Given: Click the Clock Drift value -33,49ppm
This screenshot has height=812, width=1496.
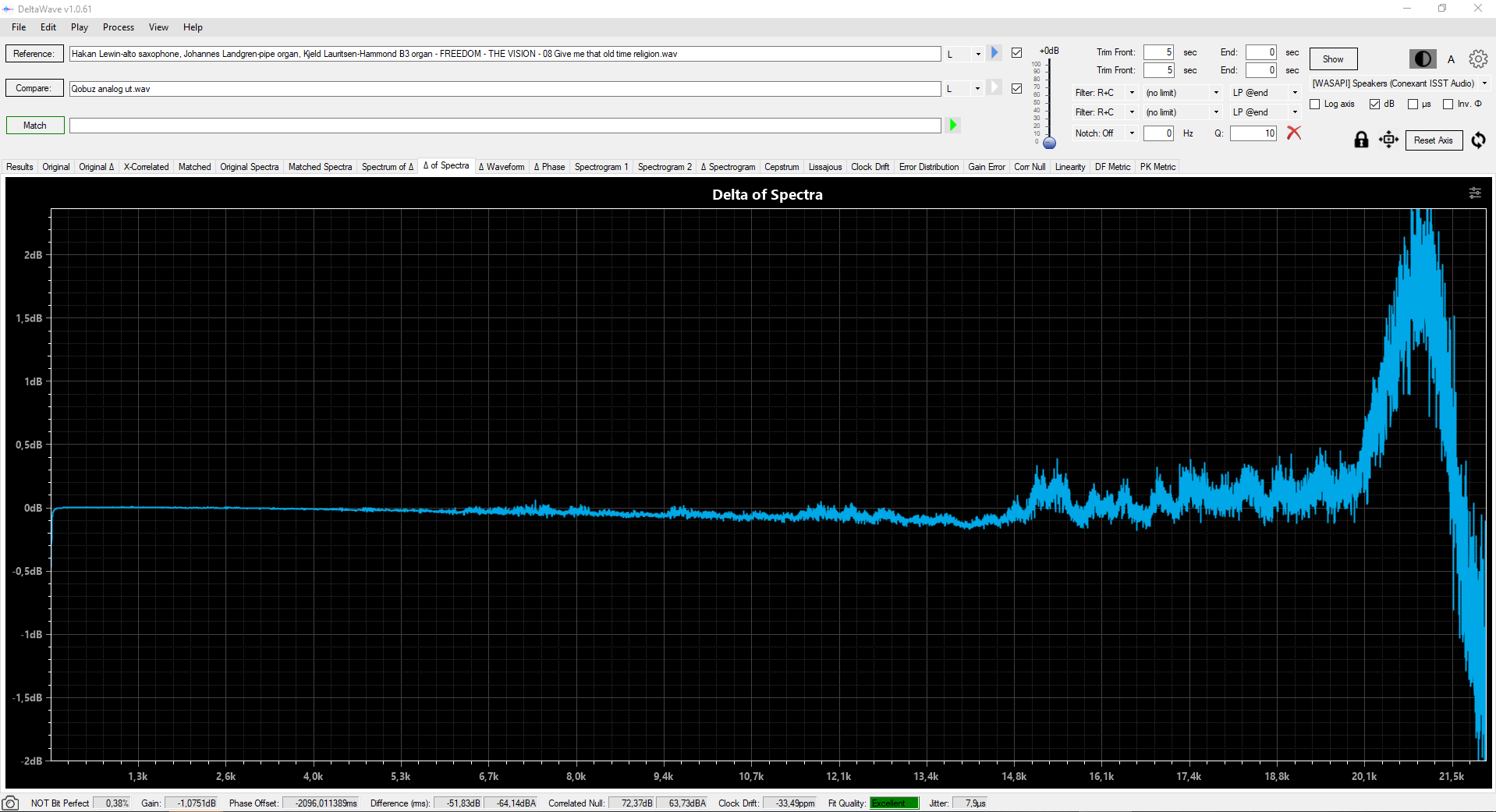Looking at the screenshot, I should pyautogui.click(x=791, y=803).
